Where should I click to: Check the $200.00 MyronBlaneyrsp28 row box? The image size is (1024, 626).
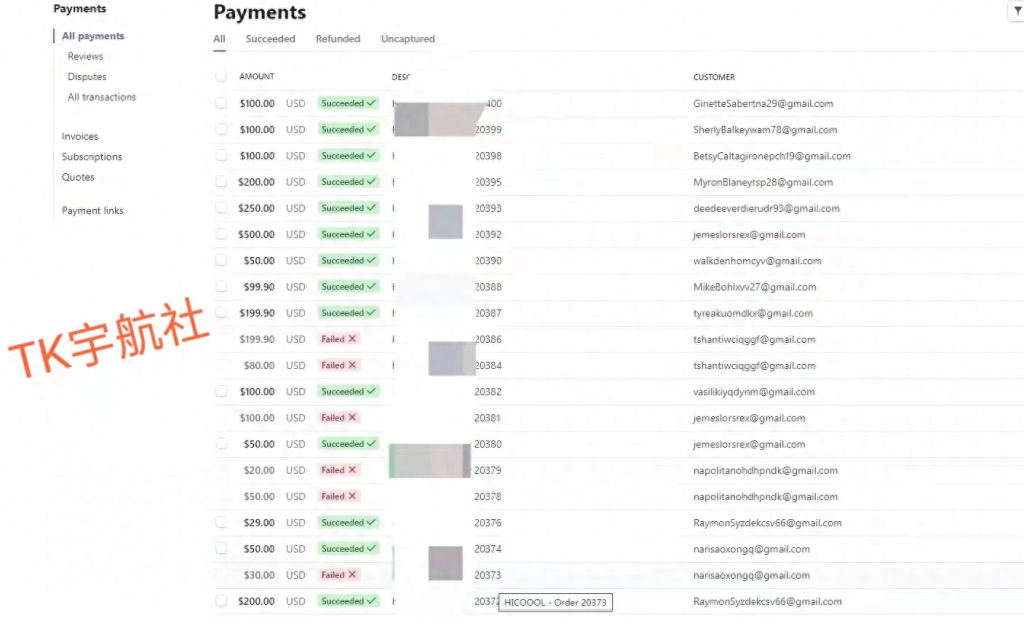221,181
